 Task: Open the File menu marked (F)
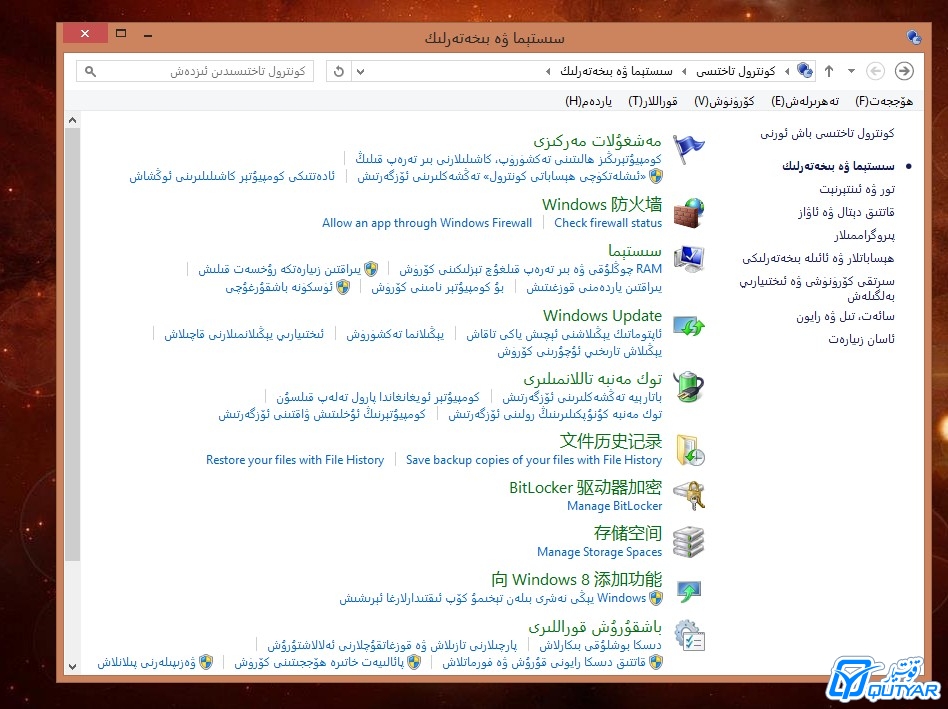[884, 101]
